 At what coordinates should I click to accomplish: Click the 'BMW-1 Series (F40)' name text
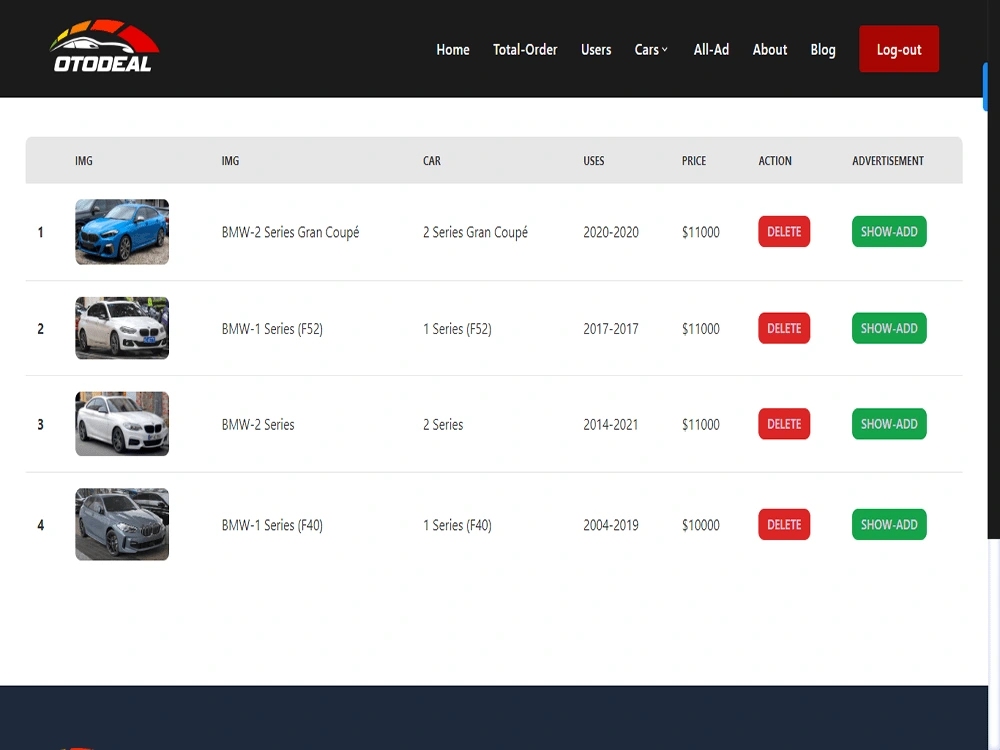[x=272, y=526]
